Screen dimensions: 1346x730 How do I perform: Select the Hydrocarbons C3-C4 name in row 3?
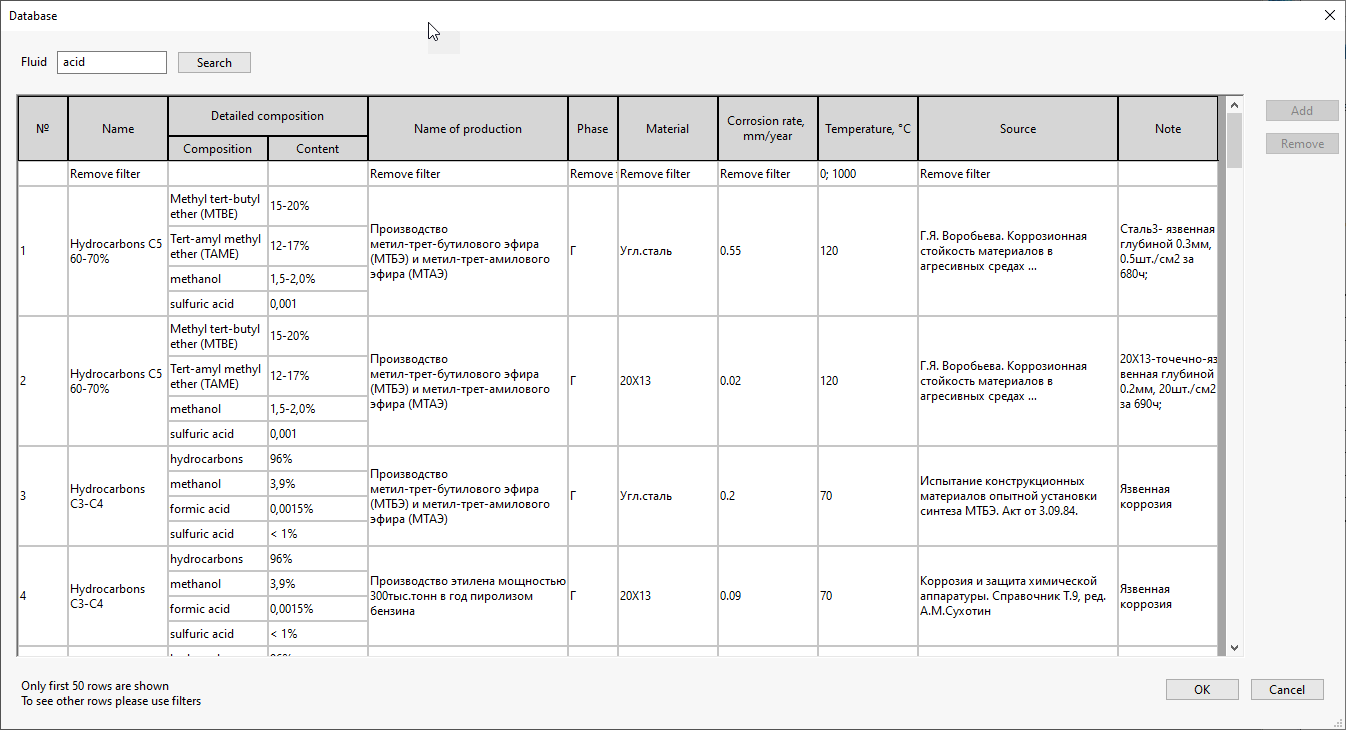pos(118,496)
